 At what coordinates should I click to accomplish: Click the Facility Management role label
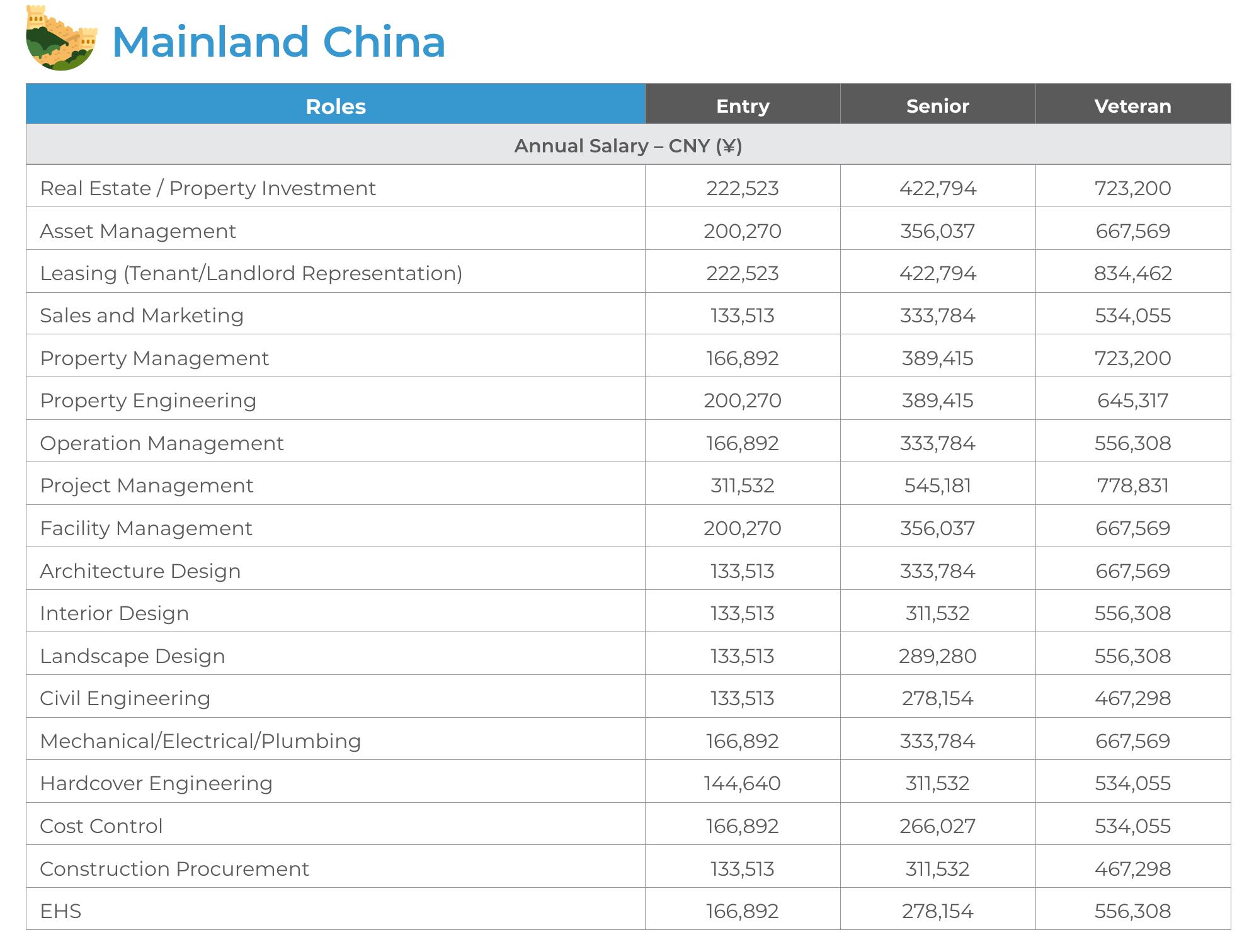click(x=146, y=528)
